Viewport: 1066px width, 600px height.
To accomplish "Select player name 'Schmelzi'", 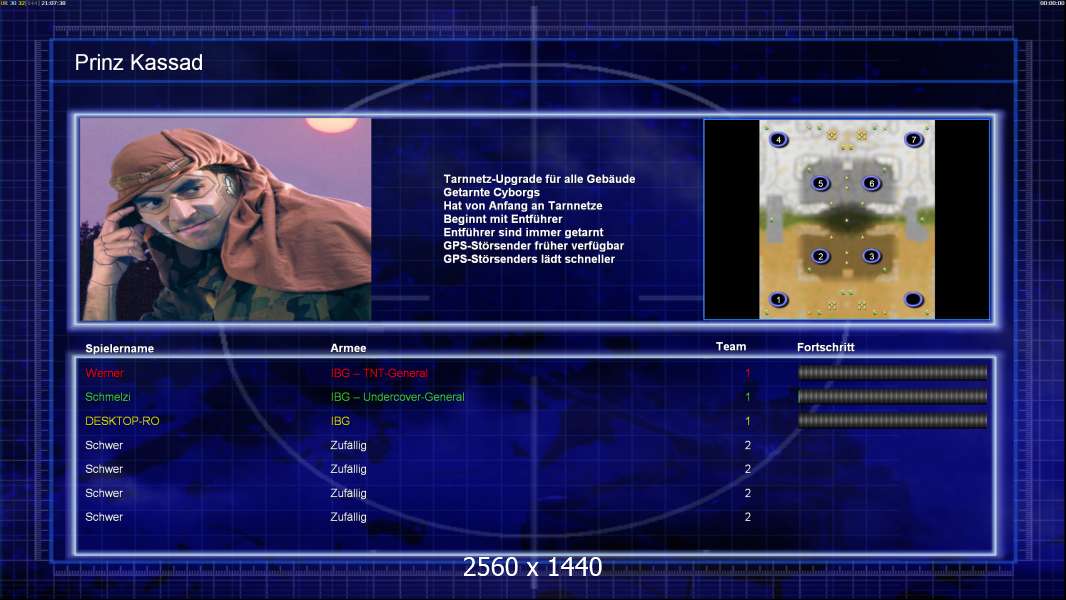I will tap(107, 397).
